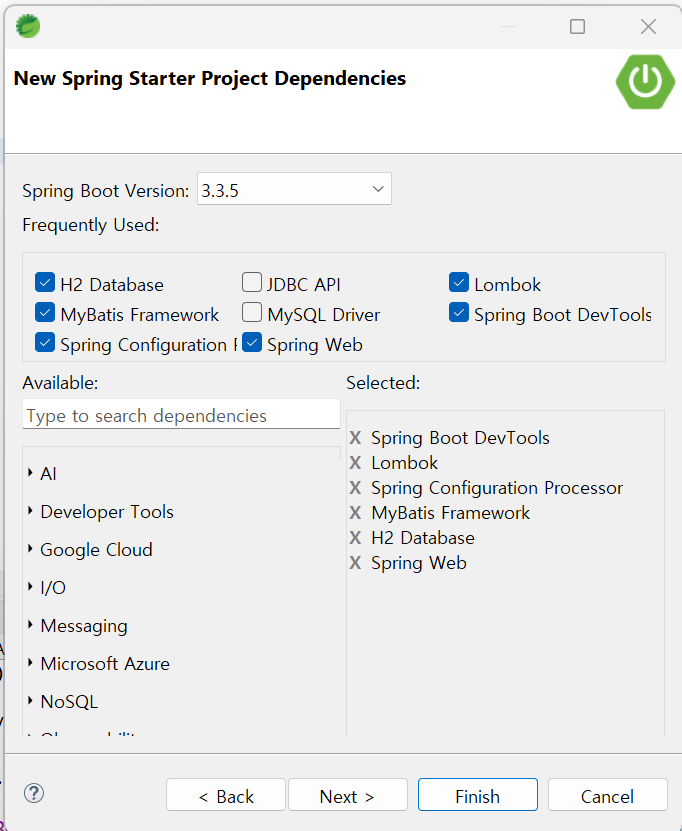Image resolution: width=682 pixels, height=831 pixels.
Task: Expand the Developer Tools category
Action: (x=32, y=512)
